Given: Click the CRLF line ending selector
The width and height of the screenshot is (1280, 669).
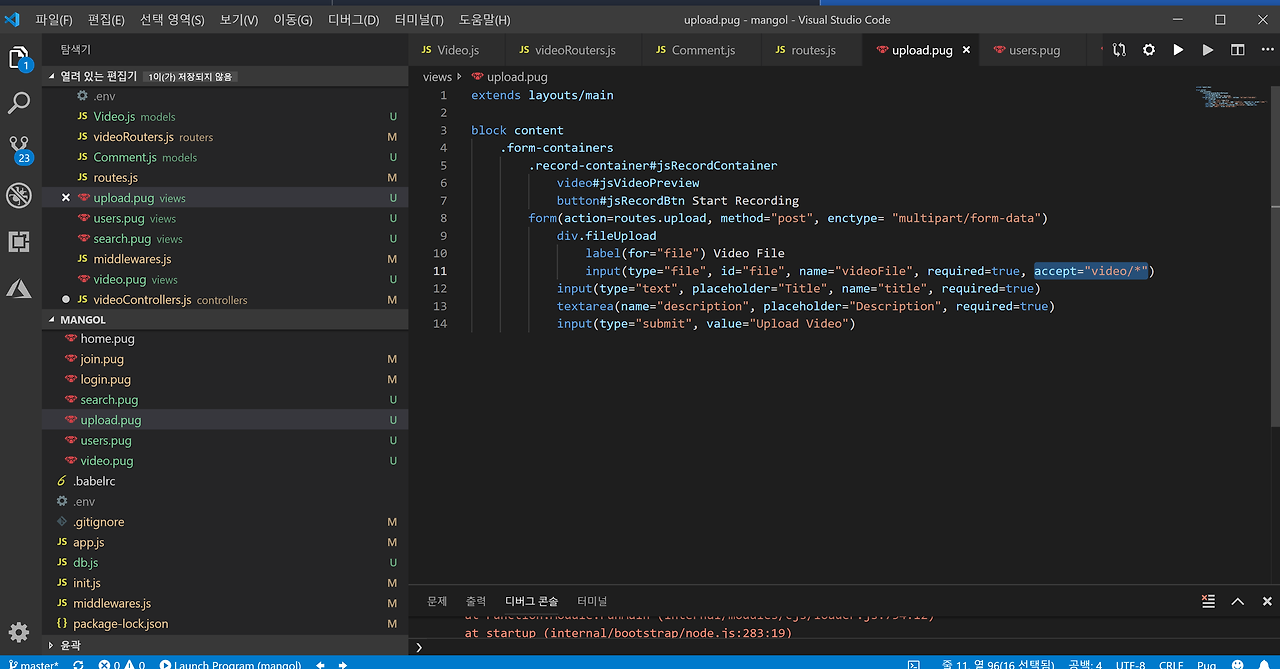Looking at the screenshot, I should pyautogui.click(x=1171, y=664).
